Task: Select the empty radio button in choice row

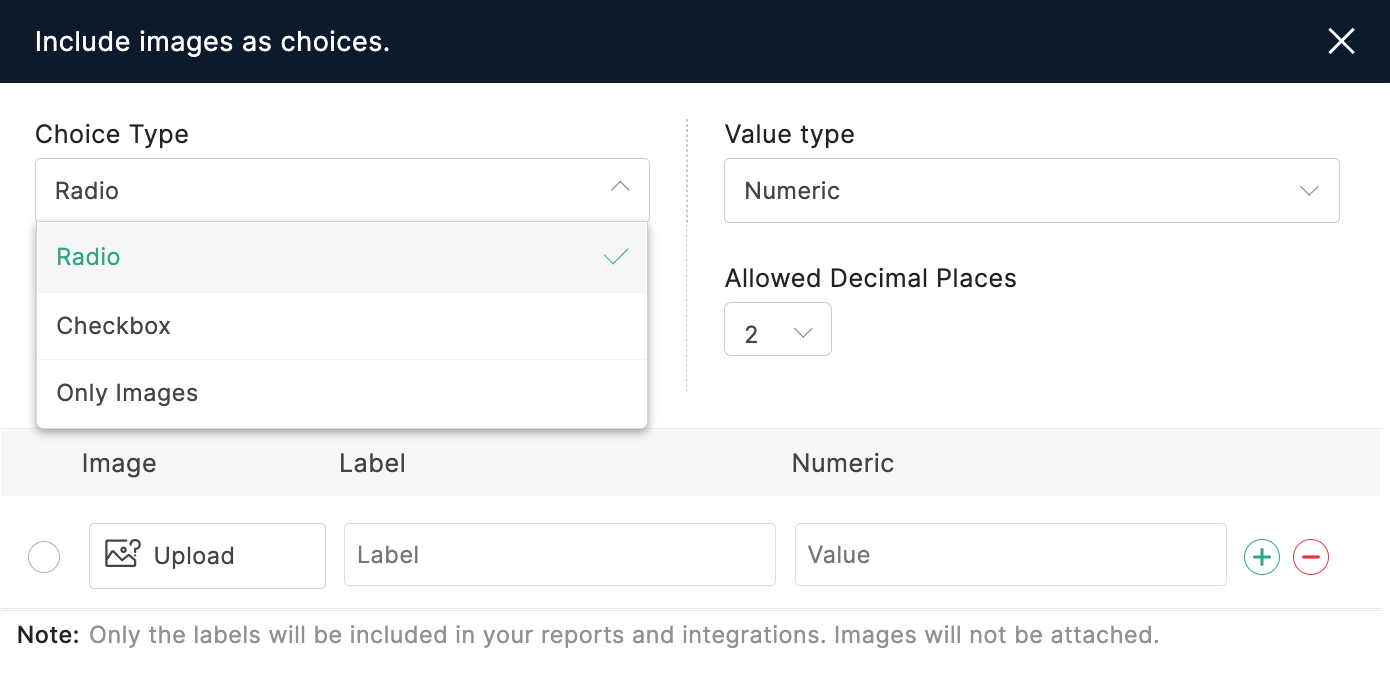Action: (44, 557)
